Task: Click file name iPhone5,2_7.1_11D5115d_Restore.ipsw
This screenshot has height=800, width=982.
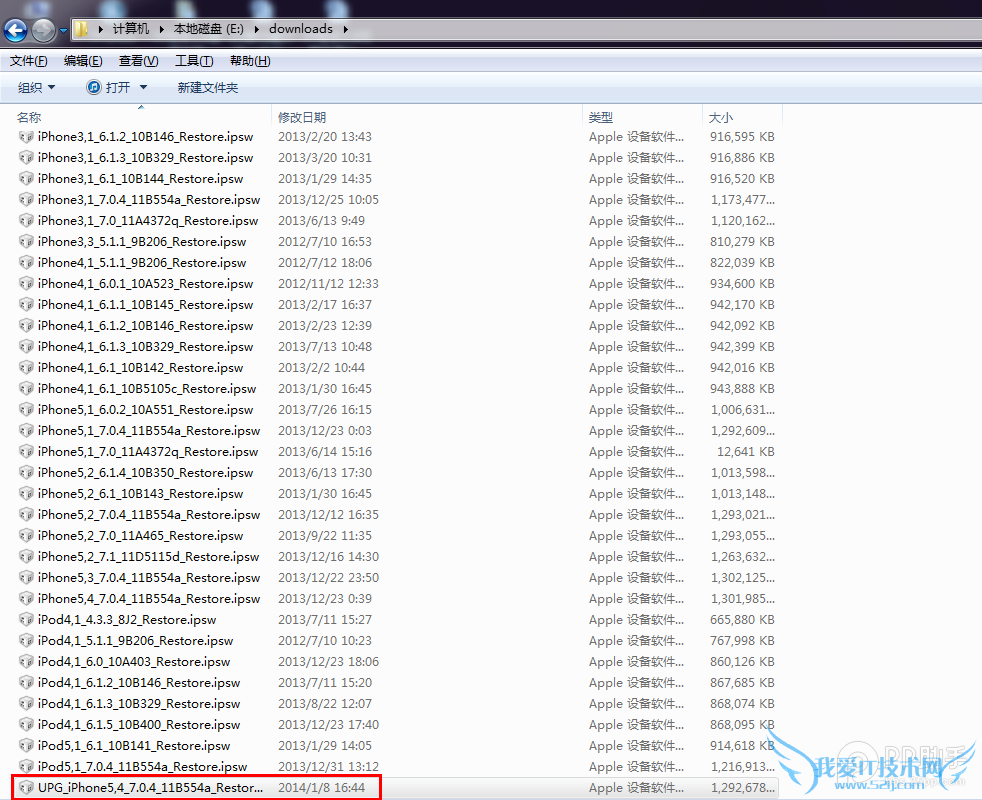Action: (148, 556)
